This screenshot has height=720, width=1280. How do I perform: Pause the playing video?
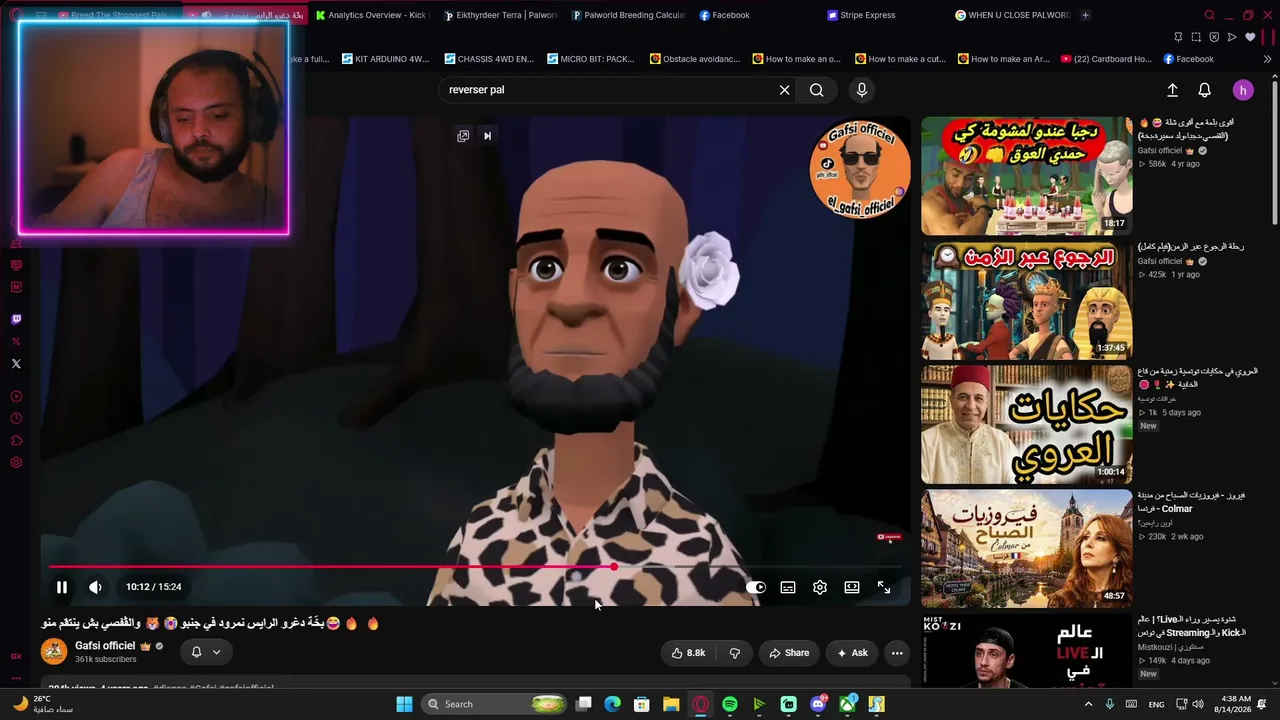(61, 588)
